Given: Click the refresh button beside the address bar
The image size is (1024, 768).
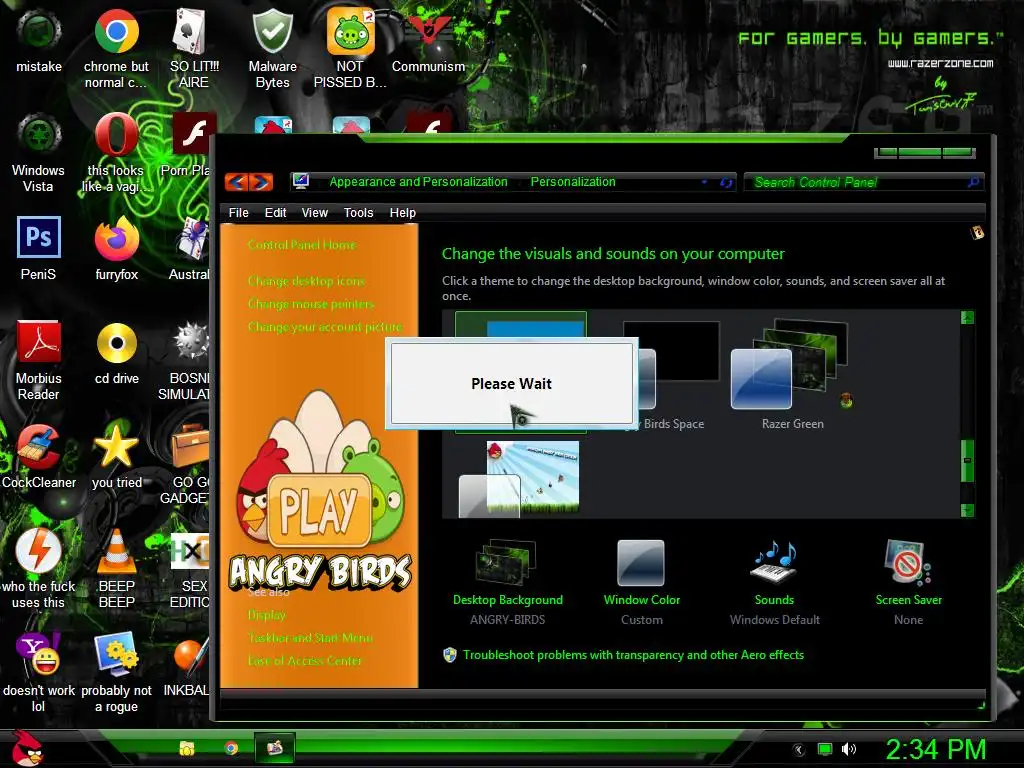Looking at the screenshot, I should [x=726, y=182].
